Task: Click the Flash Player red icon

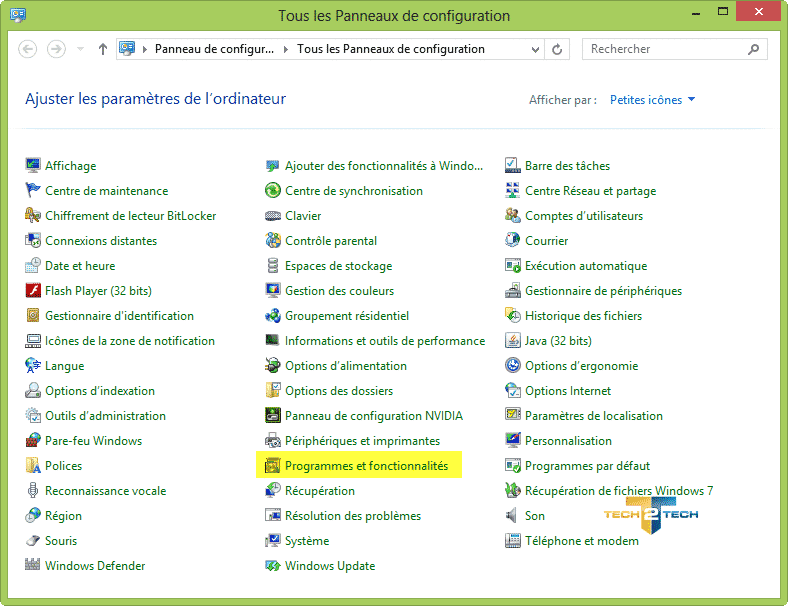Action: [x=33, y=290]
